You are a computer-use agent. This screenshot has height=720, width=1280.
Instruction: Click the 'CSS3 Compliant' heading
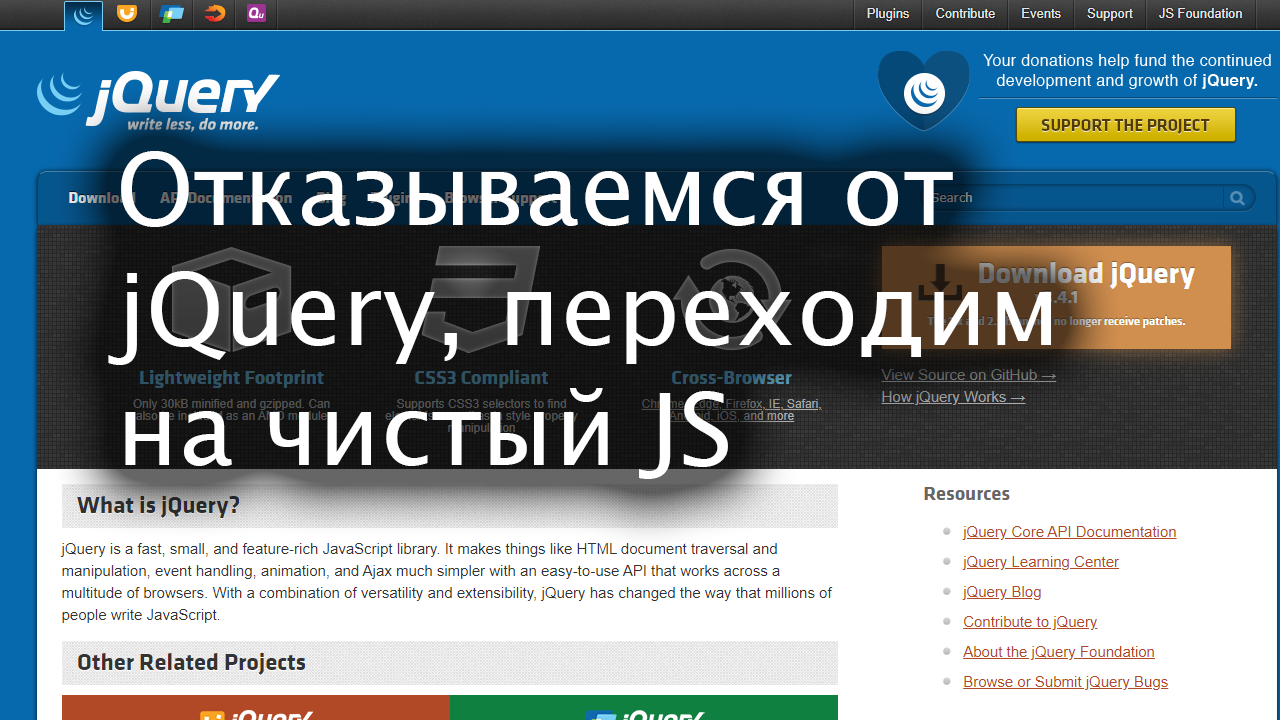pos(481,378)
